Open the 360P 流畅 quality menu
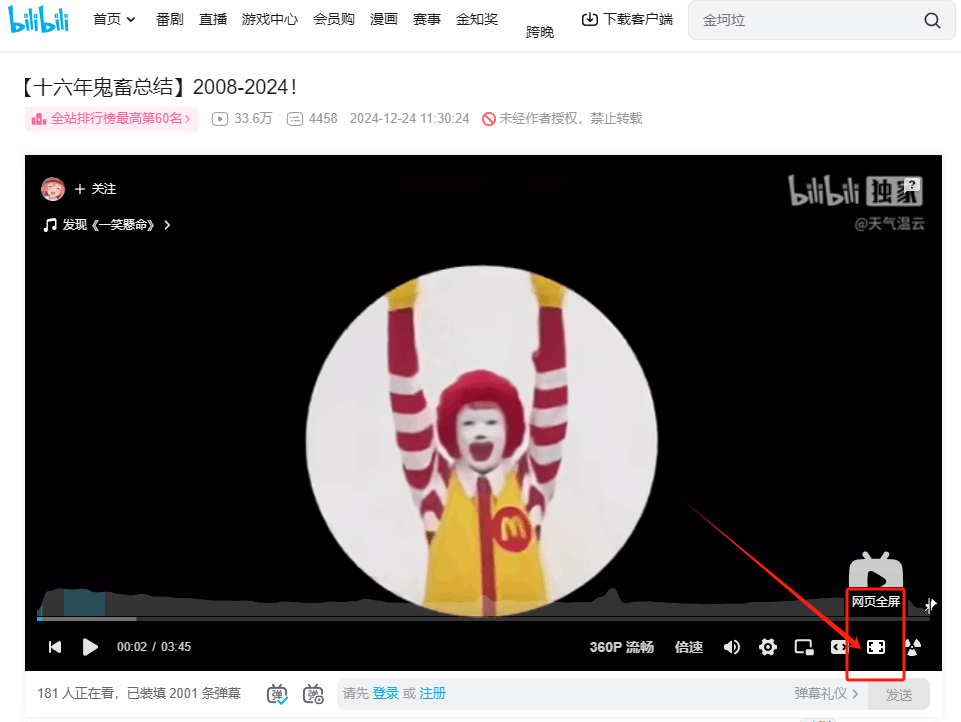The image size is (961, 722). coord(621,647)
